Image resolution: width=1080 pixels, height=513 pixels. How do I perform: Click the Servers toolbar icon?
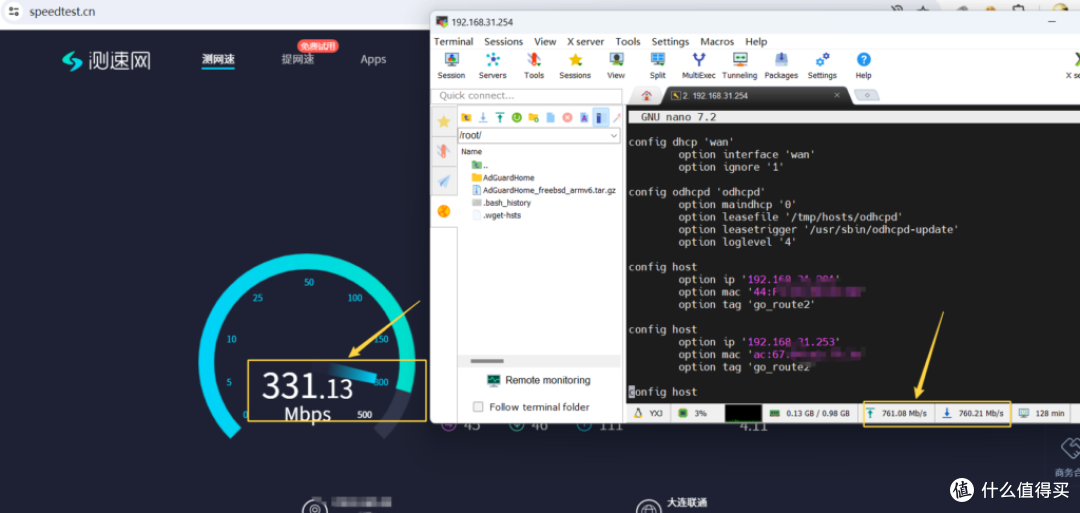[492, 66]
